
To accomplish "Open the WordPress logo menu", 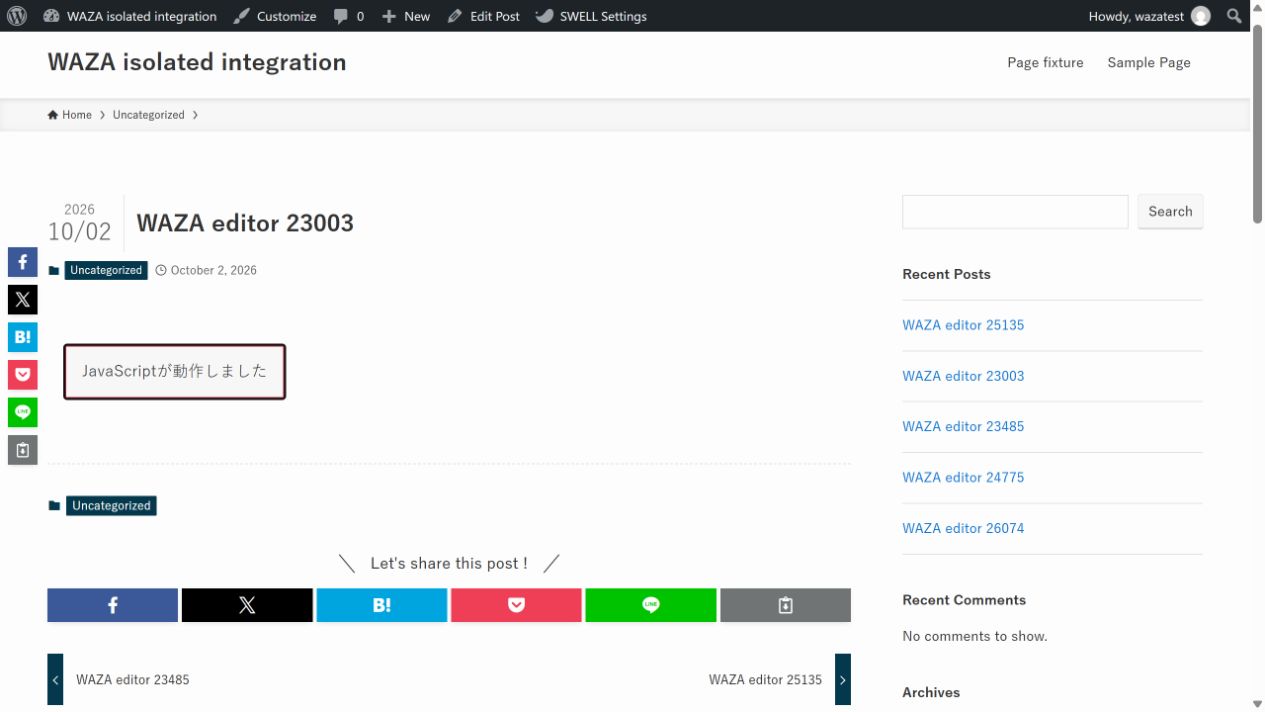I will point(16,16).
